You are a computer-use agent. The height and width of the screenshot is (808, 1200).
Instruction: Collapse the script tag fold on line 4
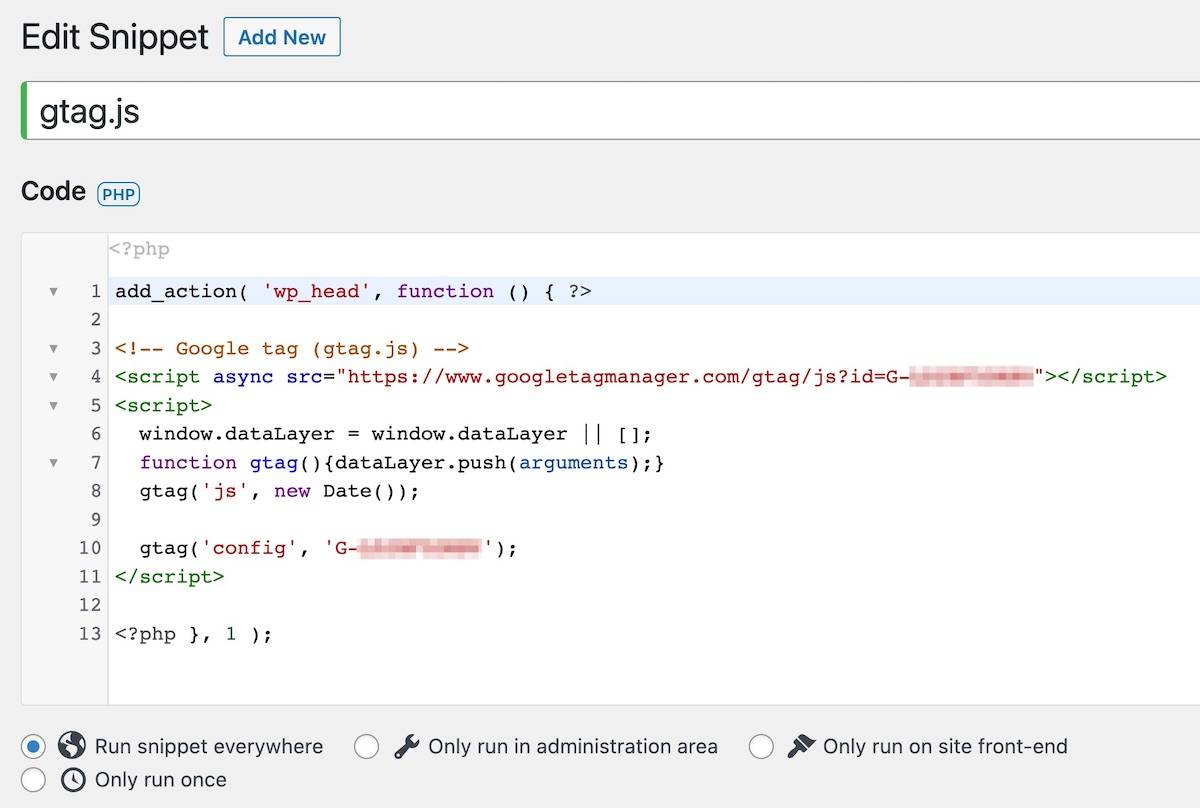[x=53, y=377]
